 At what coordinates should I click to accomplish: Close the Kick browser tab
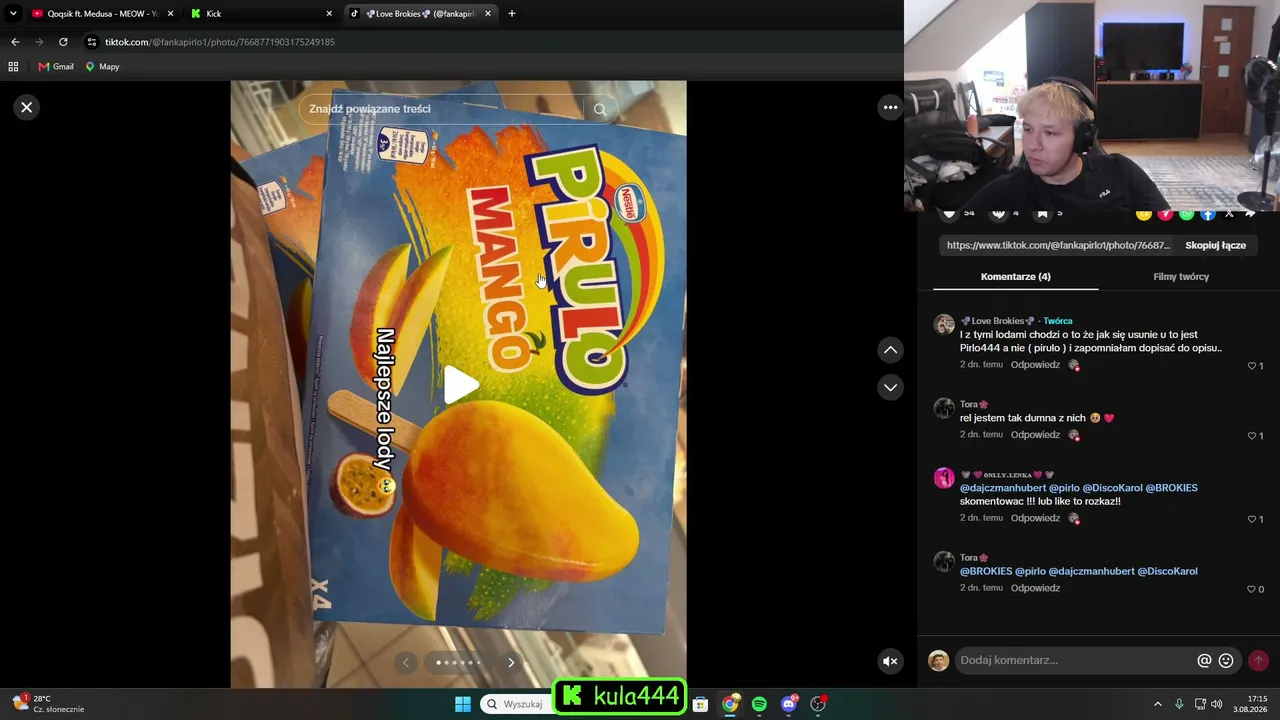329,14
